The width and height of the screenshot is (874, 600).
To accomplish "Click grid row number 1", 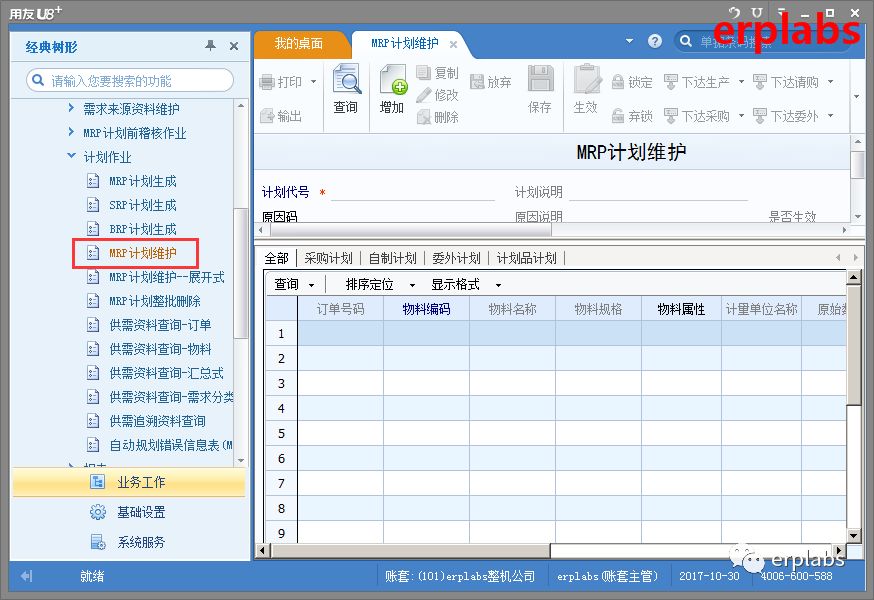I will point(281,333).
